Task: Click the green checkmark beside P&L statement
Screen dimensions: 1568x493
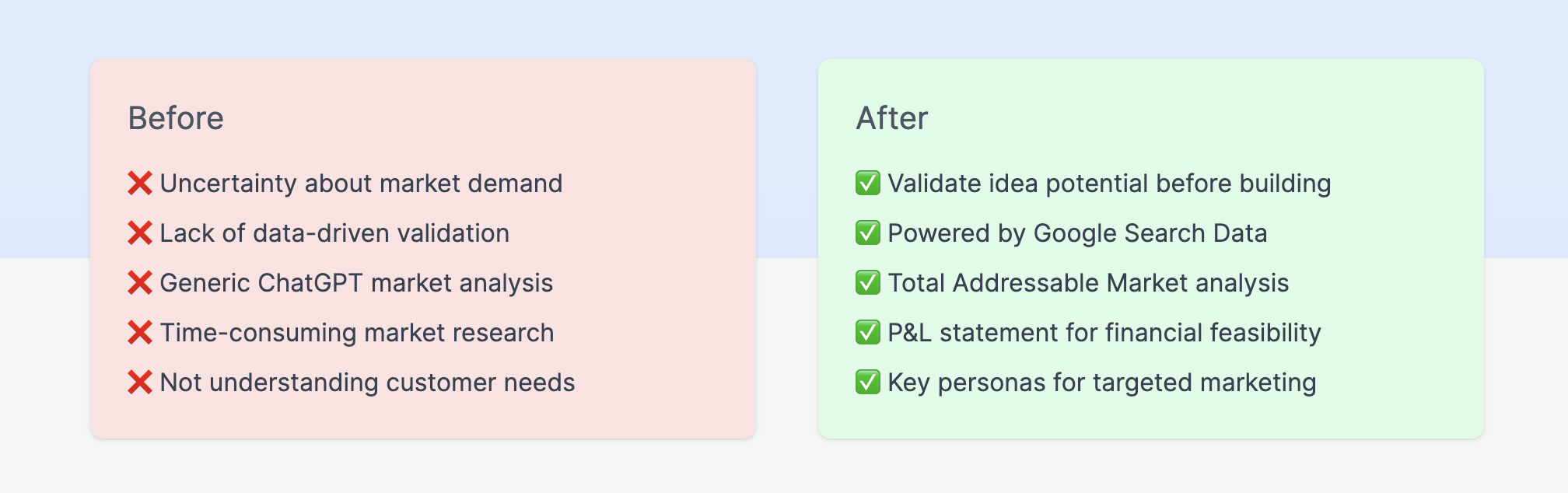Action: (868, 333)
